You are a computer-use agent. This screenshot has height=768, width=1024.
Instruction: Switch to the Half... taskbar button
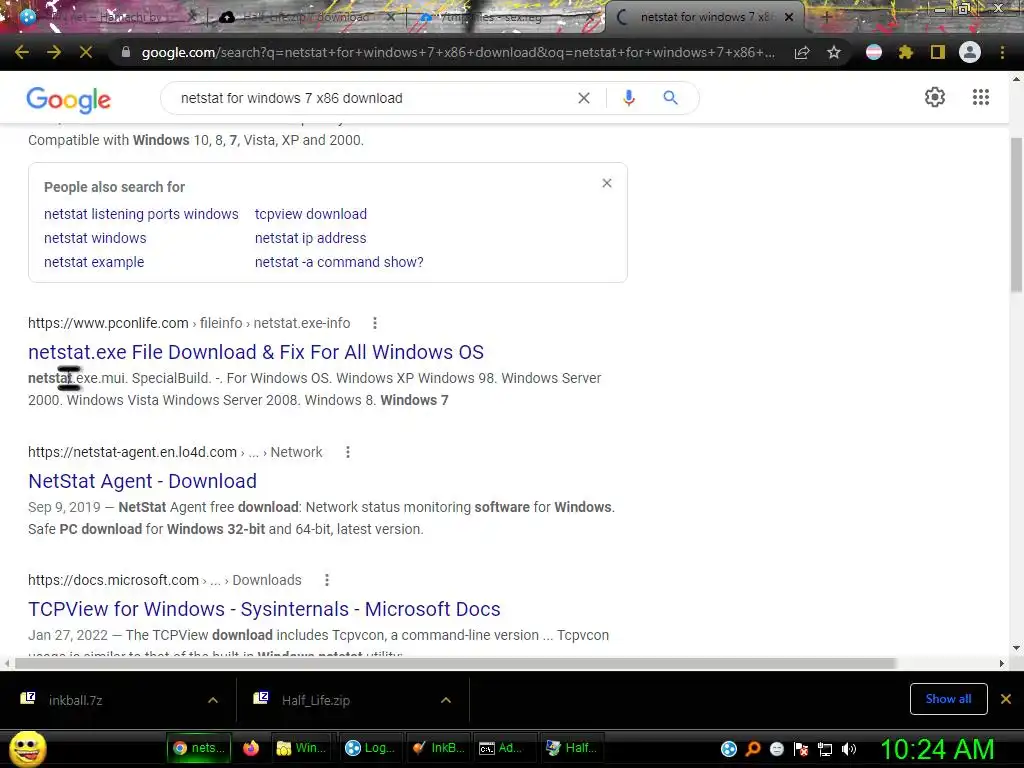click(x=571, y=748)
